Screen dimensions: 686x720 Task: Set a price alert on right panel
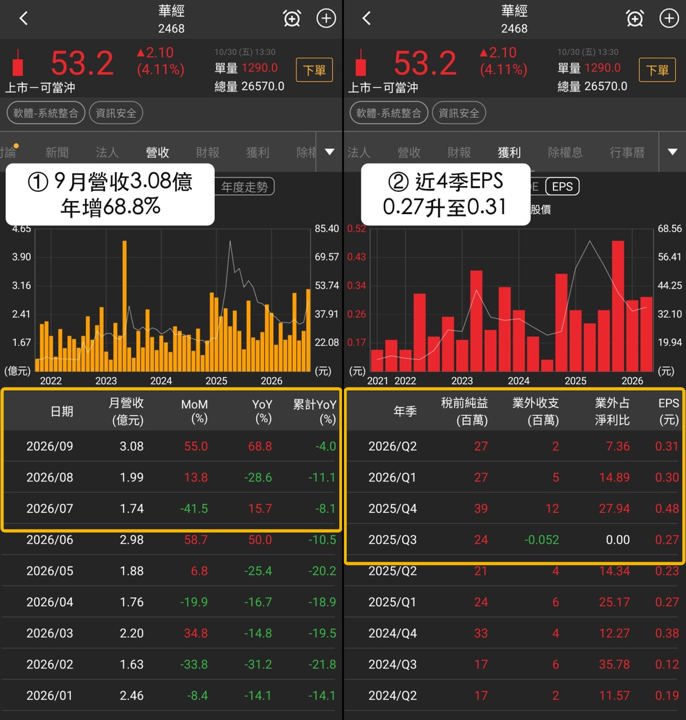tap(635, 18)
